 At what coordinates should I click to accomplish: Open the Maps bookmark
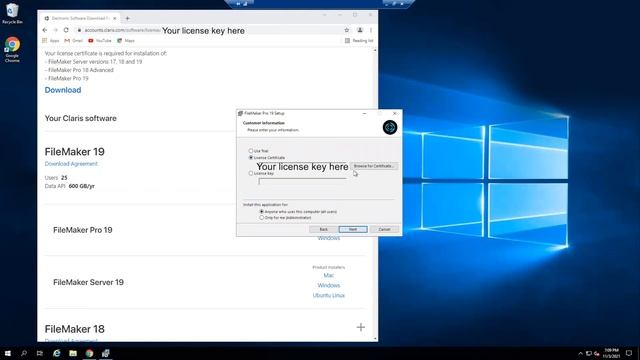[x=126, y=41]
